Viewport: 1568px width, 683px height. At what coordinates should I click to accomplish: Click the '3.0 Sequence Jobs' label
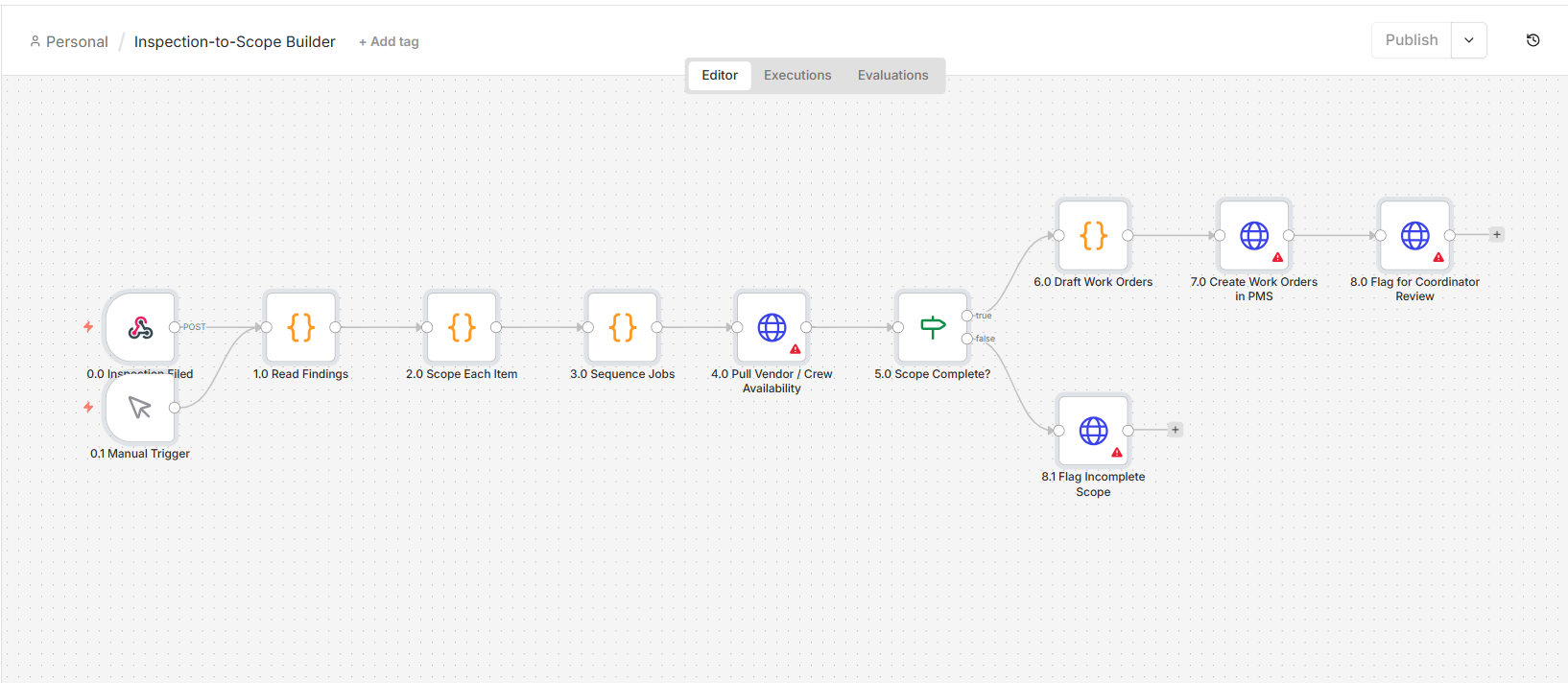pyautogui.click(x=623, y=374)
